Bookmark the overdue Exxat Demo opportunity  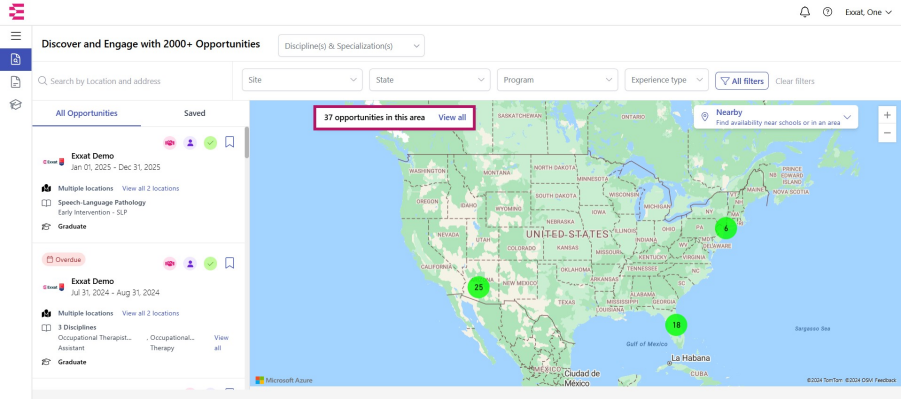pyautogui.click(x=230, y=263)
